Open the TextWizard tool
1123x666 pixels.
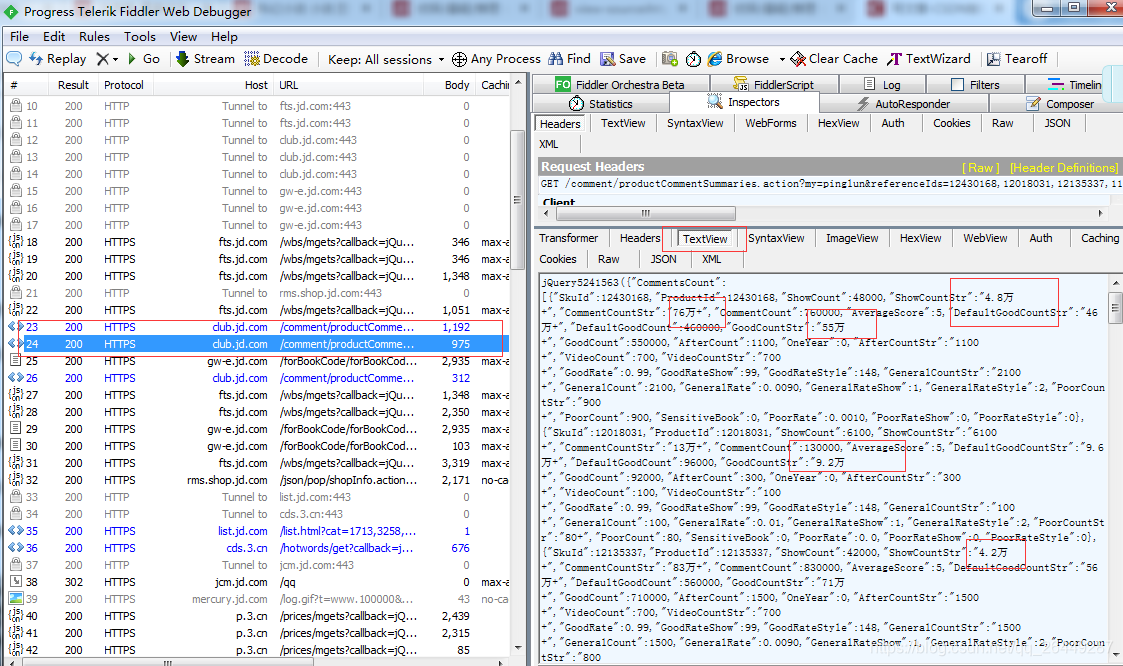(x=929, y=59)
